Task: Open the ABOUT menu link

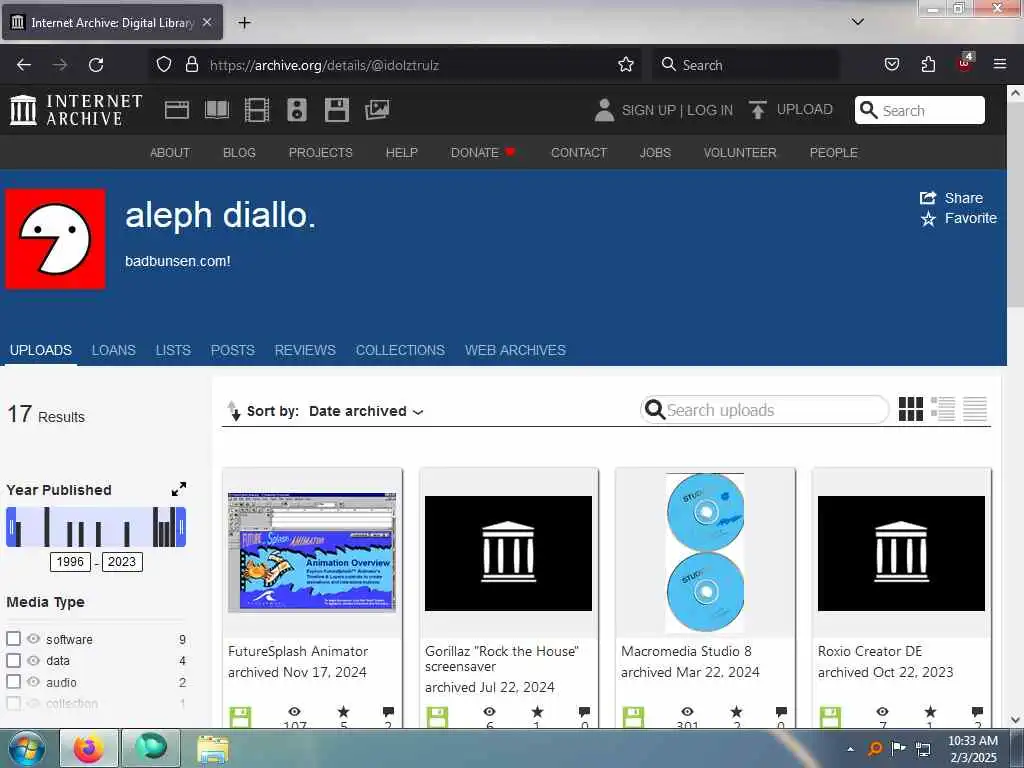Action: [x=170, y=152]
